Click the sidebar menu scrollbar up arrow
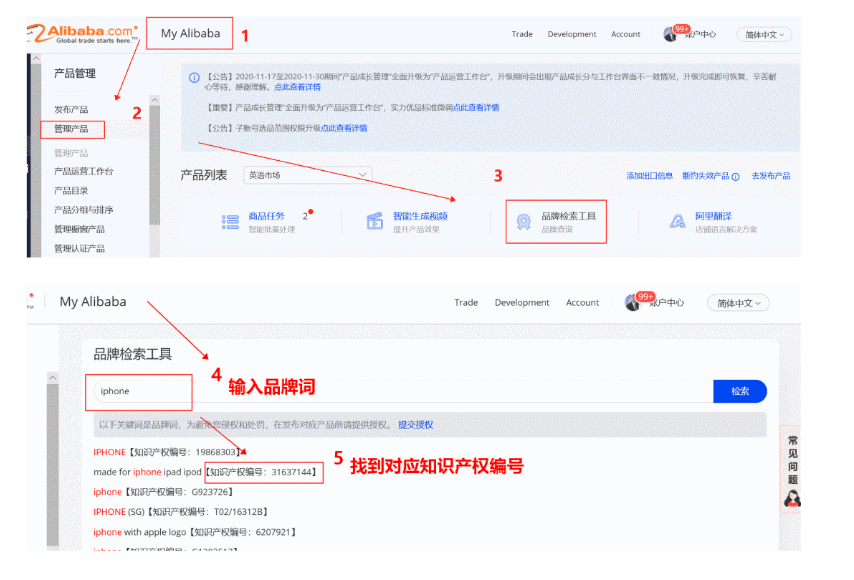The height and width of the screenshot is (580, 854). coord(155,100)
